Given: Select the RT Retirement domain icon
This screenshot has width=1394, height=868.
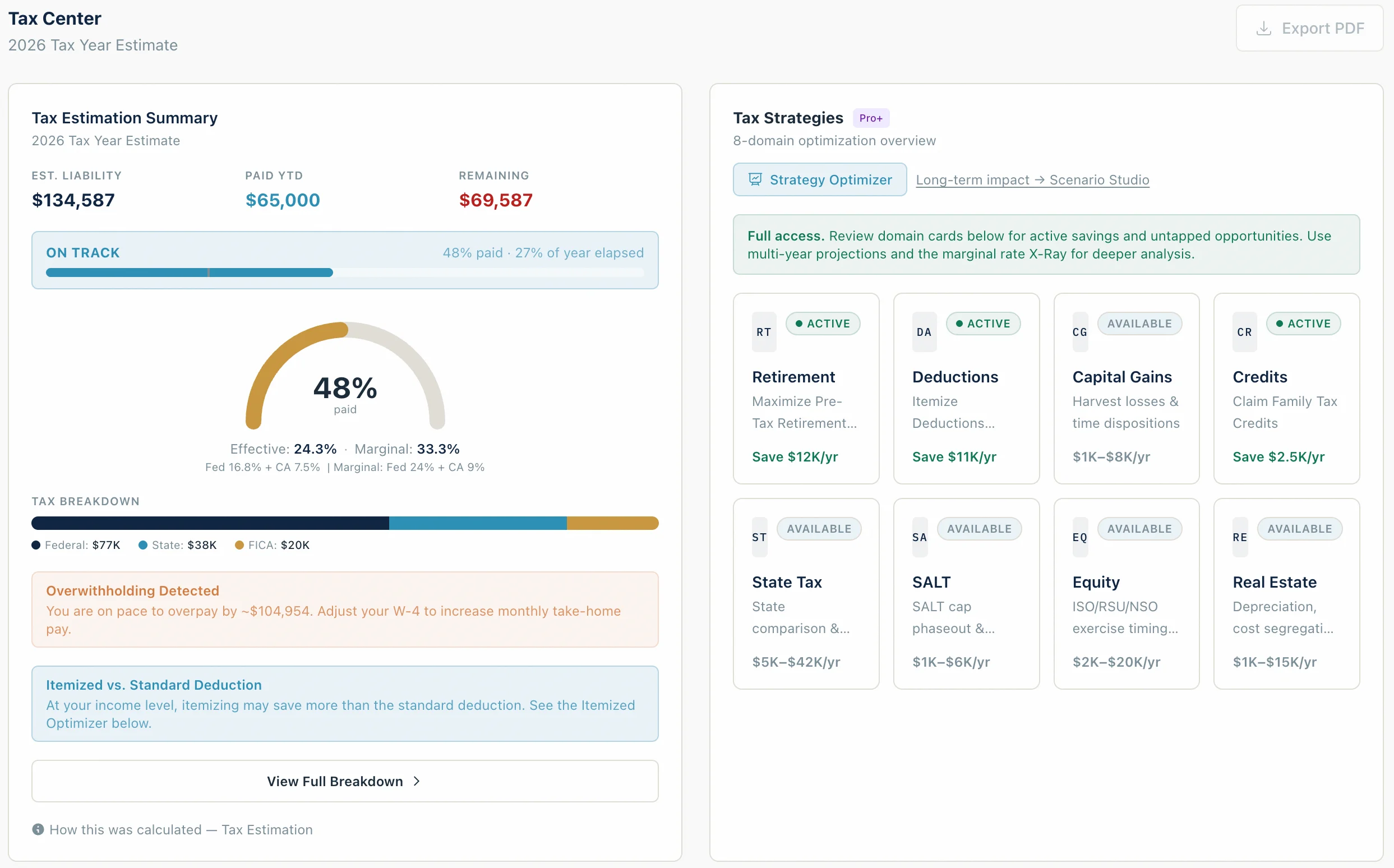Looking at the screenshot, I should 764,332.
